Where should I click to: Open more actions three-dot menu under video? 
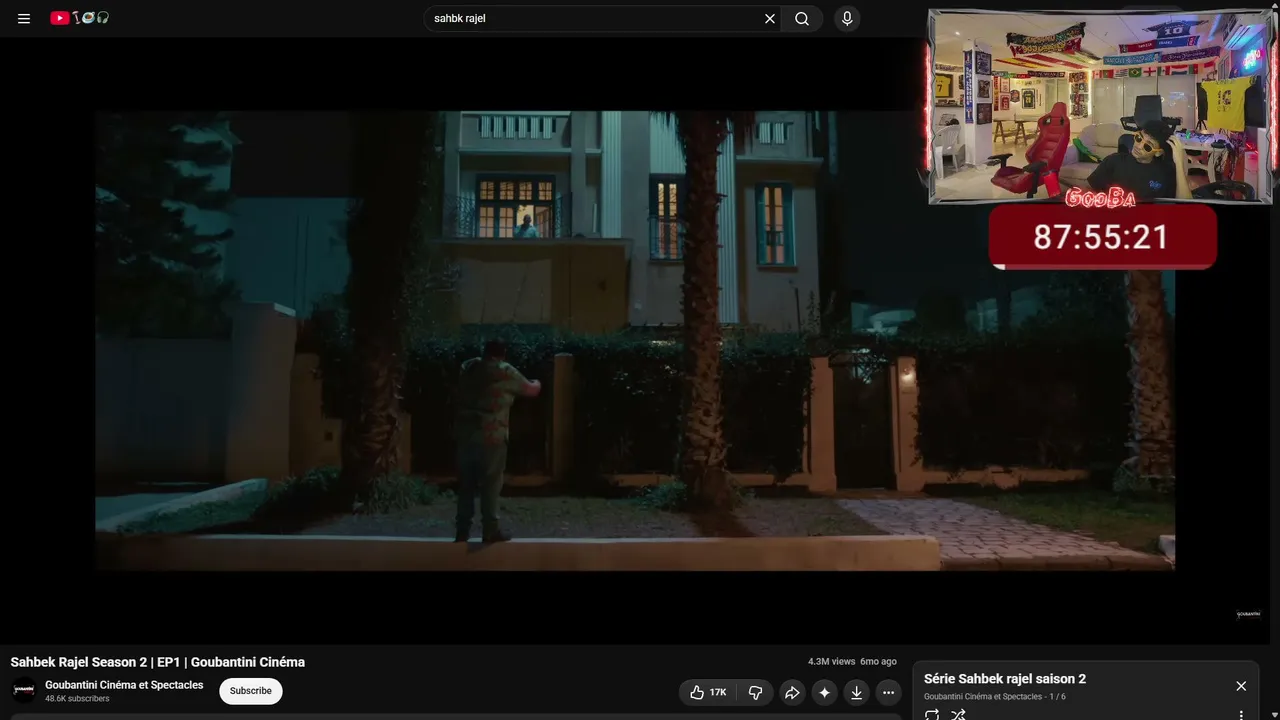[888, 692]
